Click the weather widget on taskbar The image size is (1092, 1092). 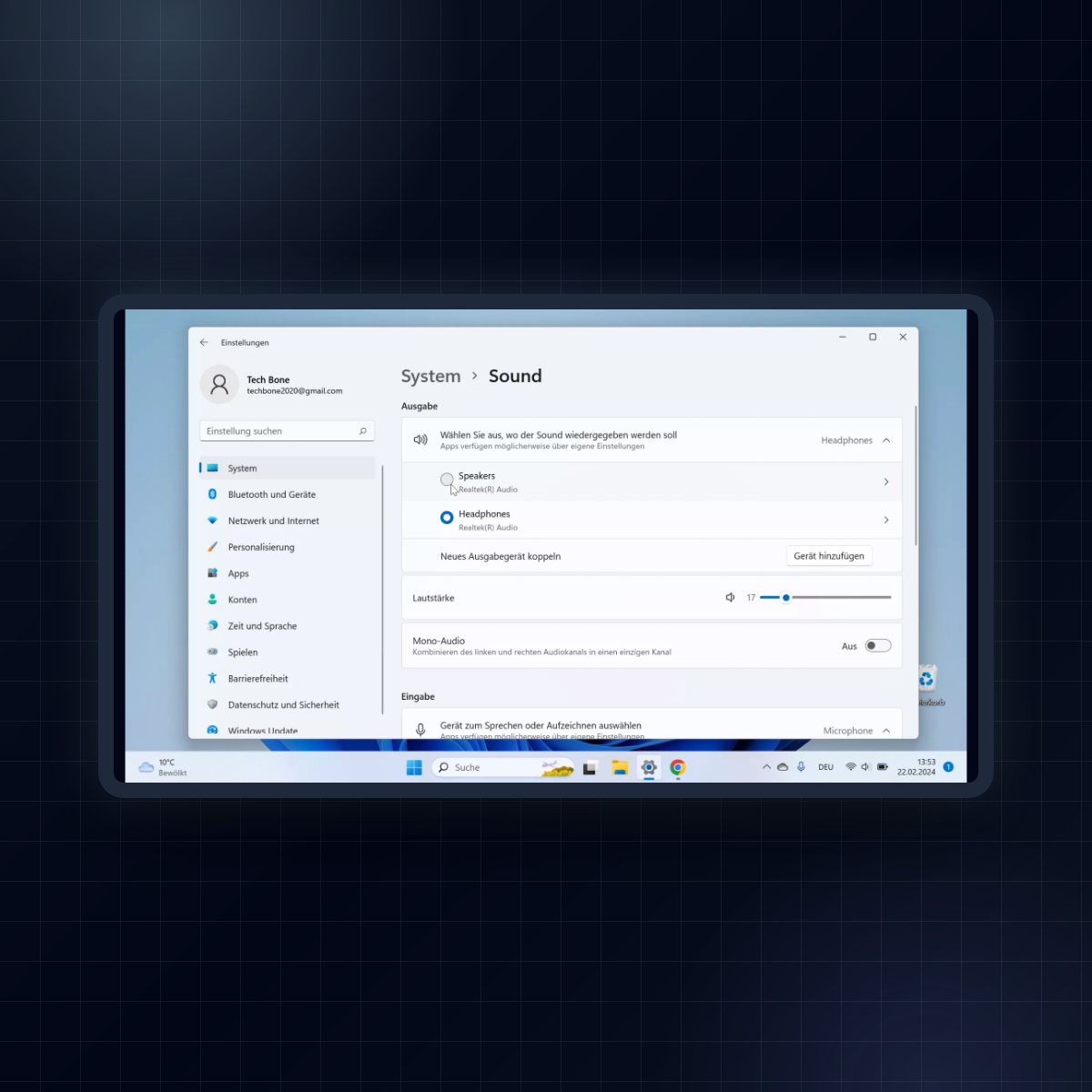163,767
